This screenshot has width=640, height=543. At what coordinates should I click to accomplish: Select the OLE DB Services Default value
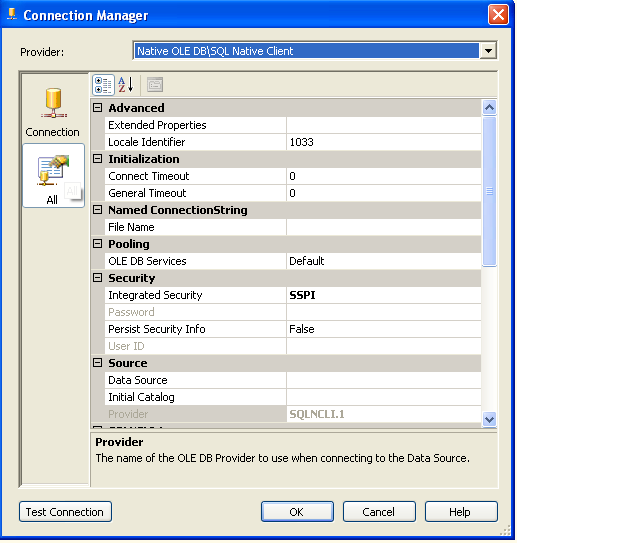point(384,261)
